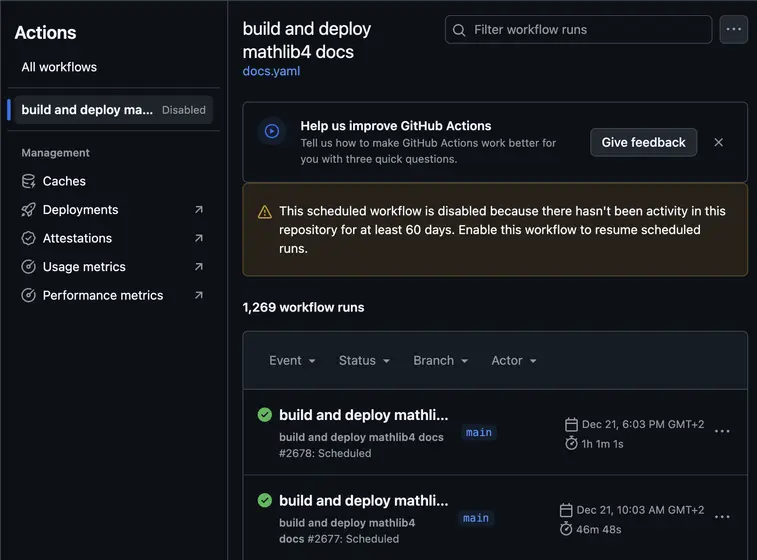Click the Performance metrics icon
The height and width of the screenshot is (560, 757).
(29, 295)
